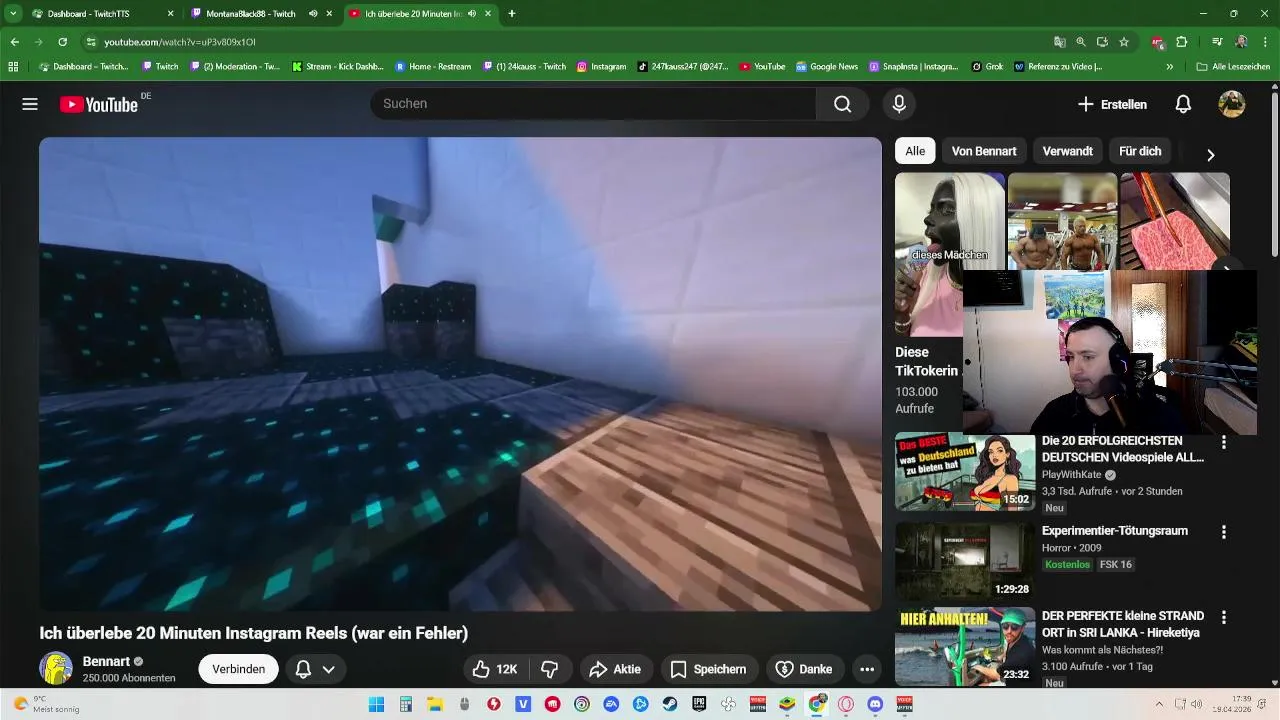Open the zoom magnifier icon in address bar
Viewport: 1280px width, 720px height.
pos(1081,42)
